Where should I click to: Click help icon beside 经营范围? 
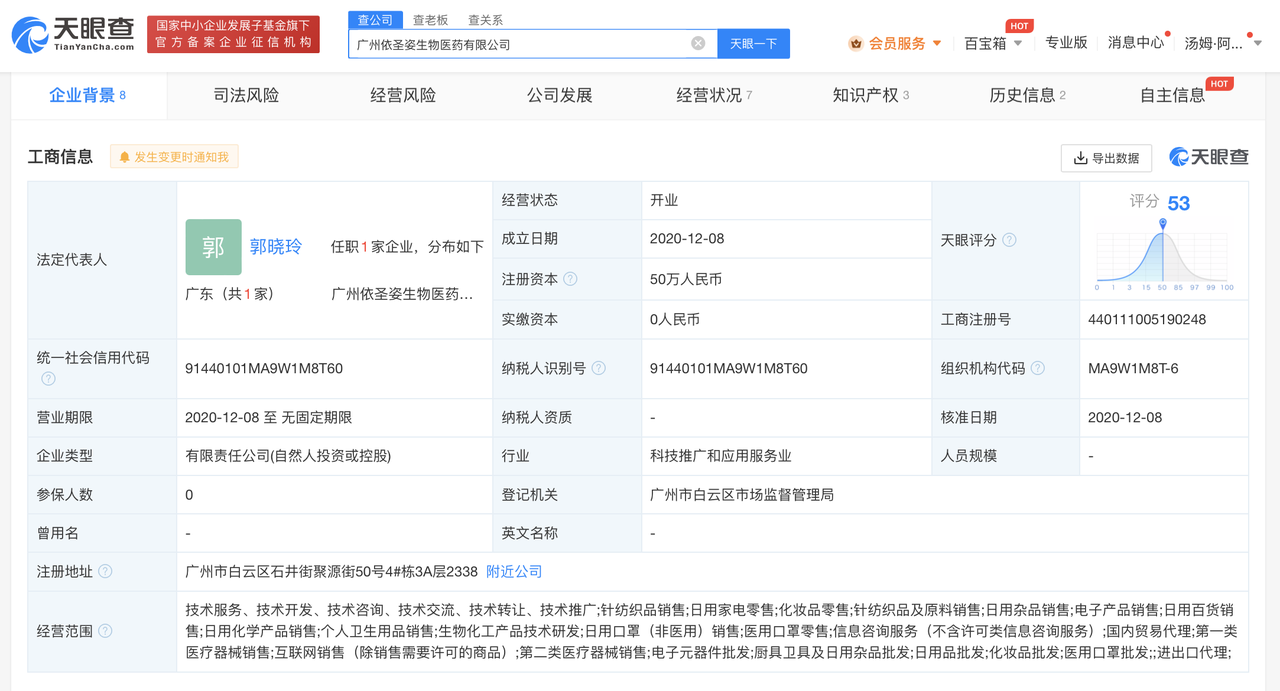click(105, 631)
